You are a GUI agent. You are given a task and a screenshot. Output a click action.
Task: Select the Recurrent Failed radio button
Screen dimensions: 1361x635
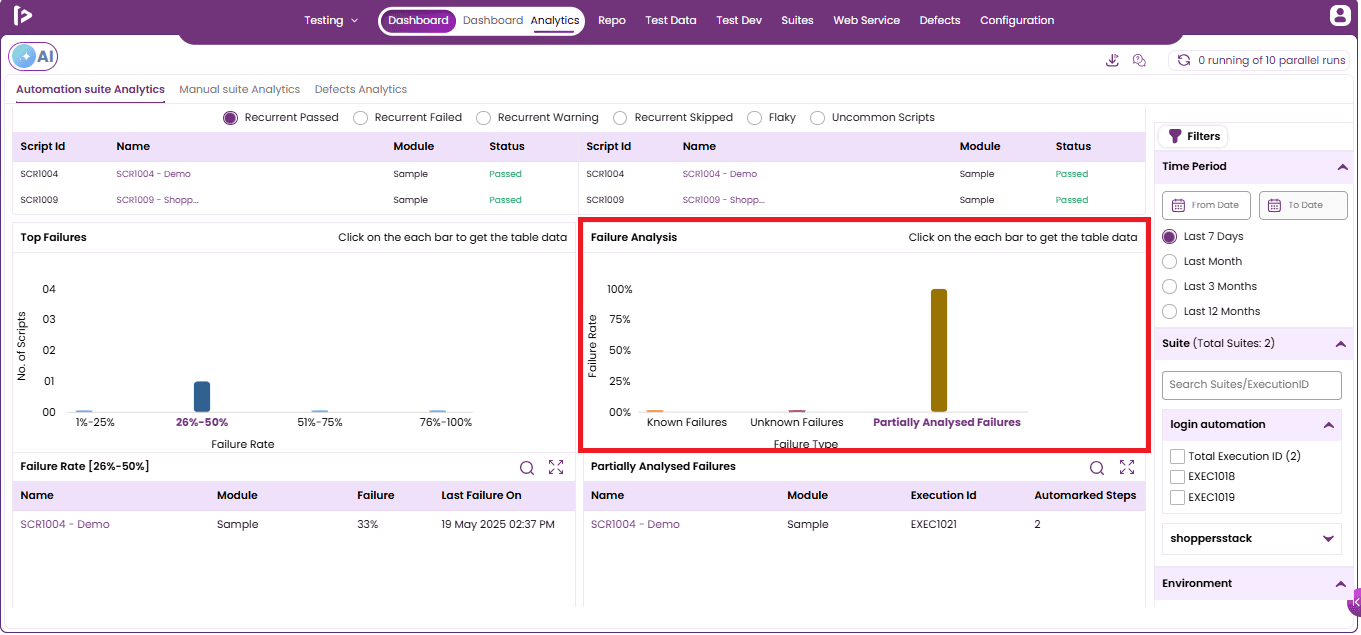click(x=361, y=118)
